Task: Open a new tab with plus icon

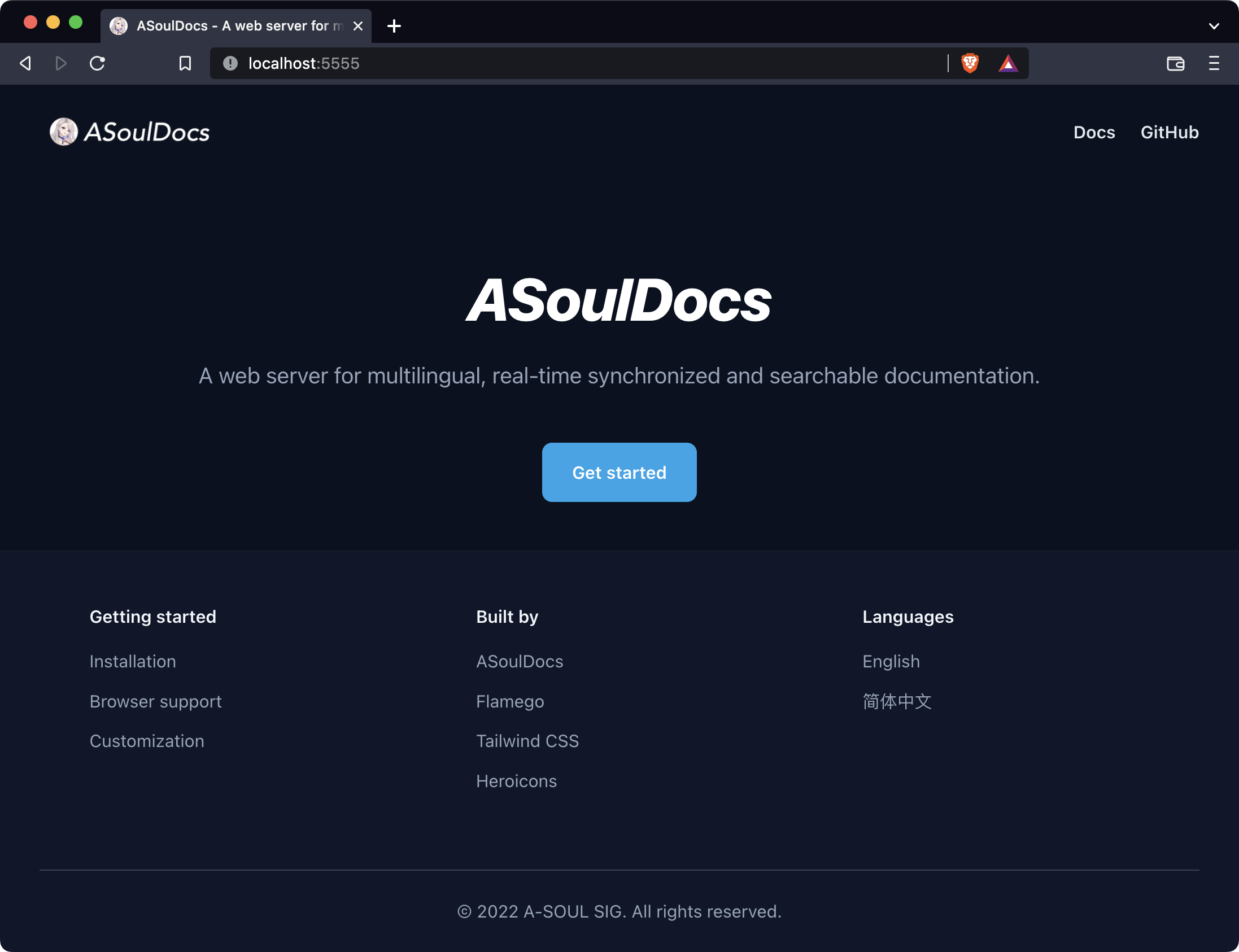Action: (394, 26)
